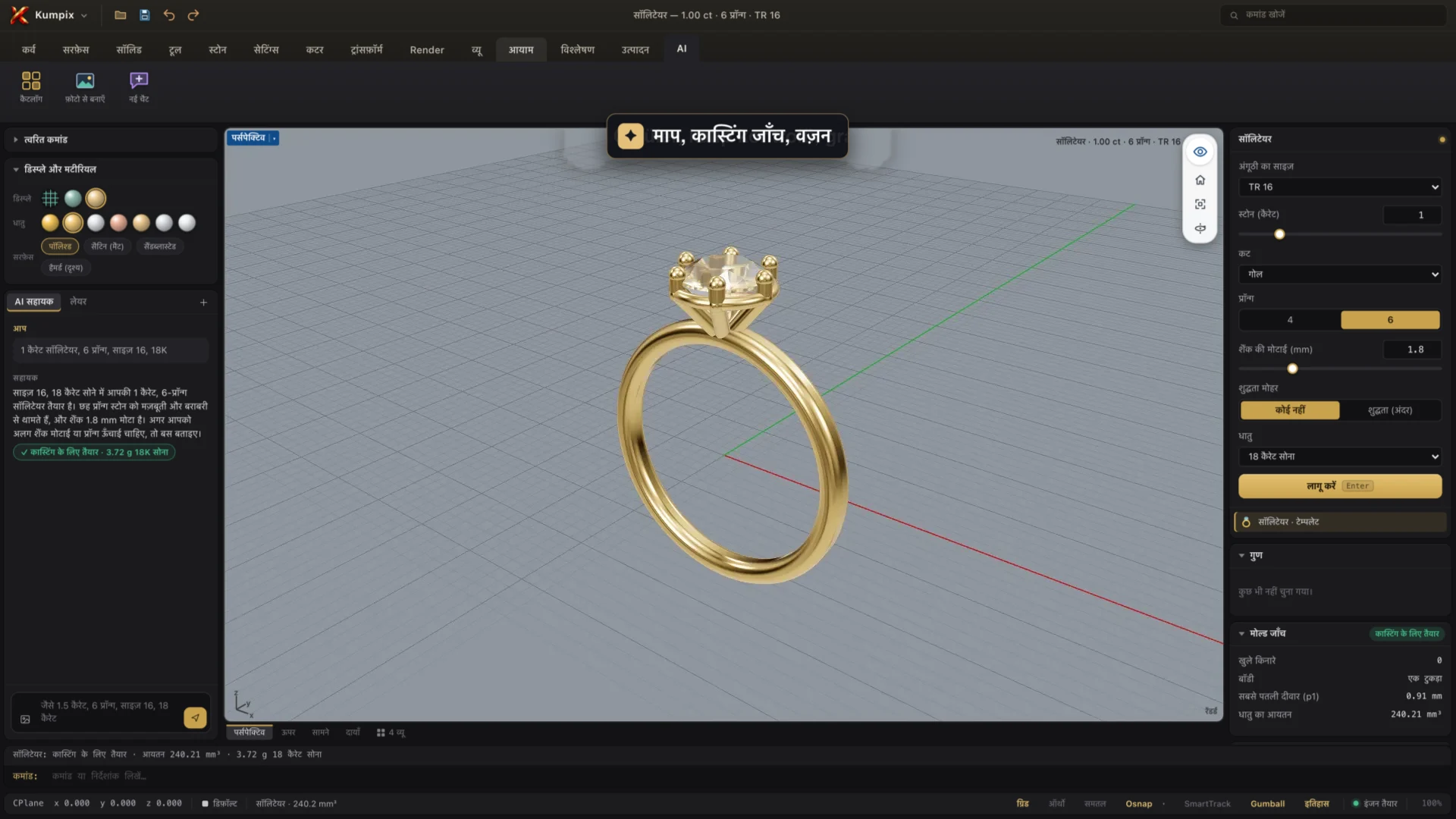This screenshot has width=1456, height=819.
Task: Choose कोई नहीं hallmark option
Action: (x=1290, y=410)
